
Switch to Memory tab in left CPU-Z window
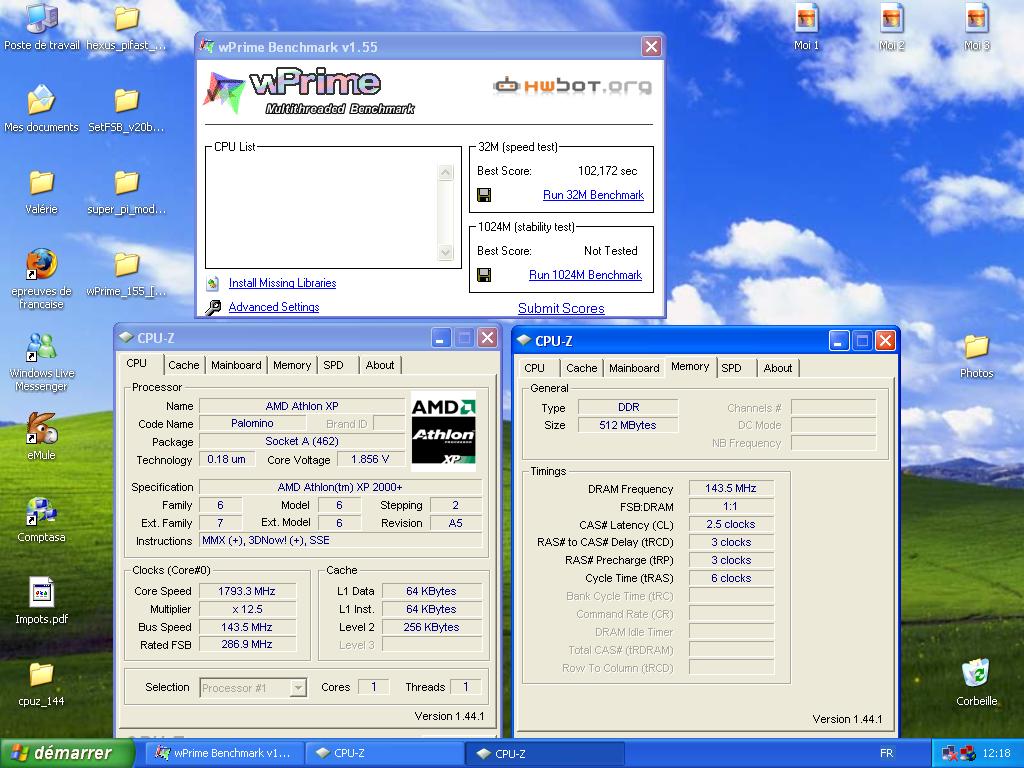(292, 365)
